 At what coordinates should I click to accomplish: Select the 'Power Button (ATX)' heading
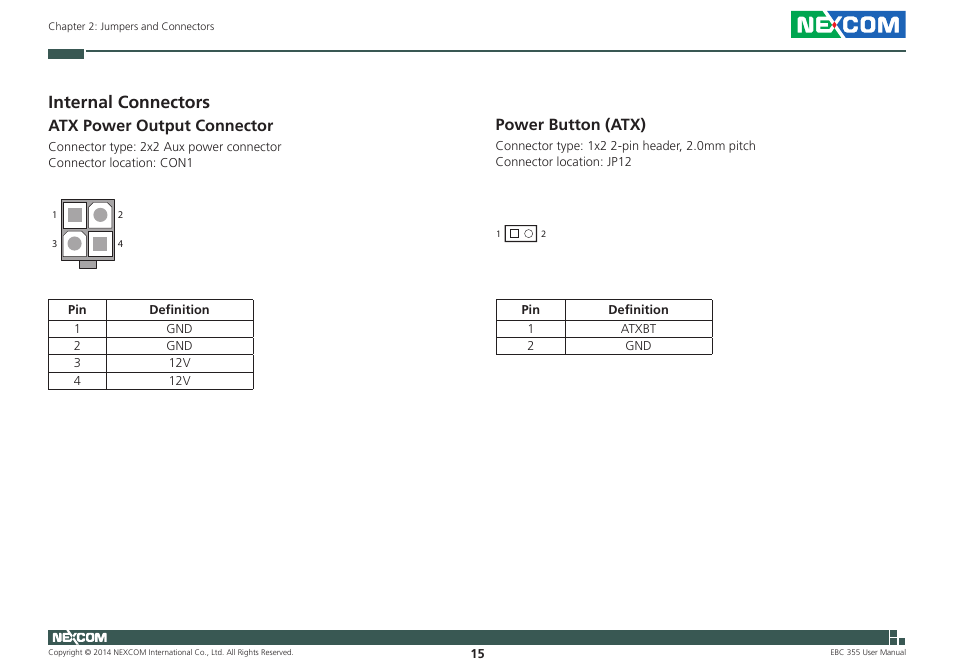pos(570,125)
